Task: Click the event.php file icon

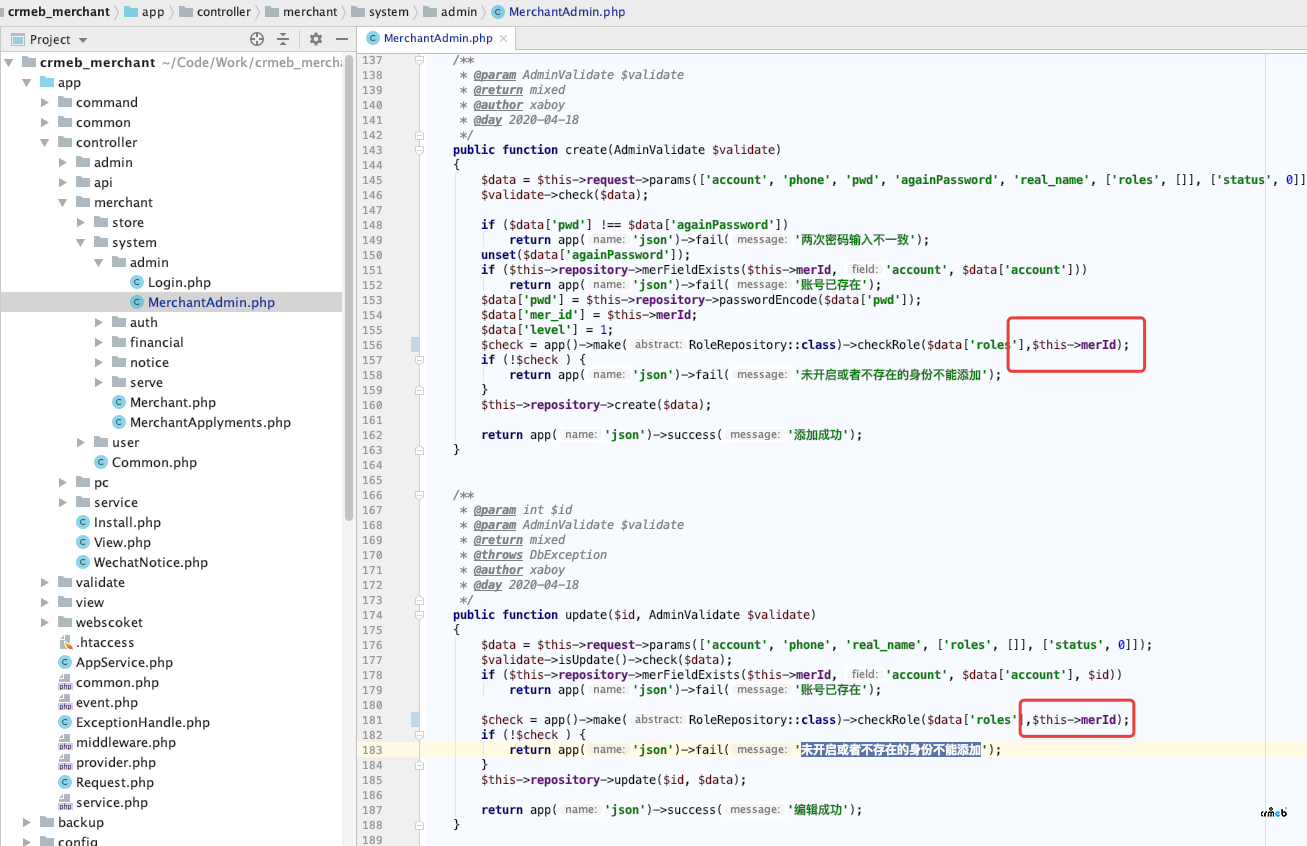Action: click(66, 702)
